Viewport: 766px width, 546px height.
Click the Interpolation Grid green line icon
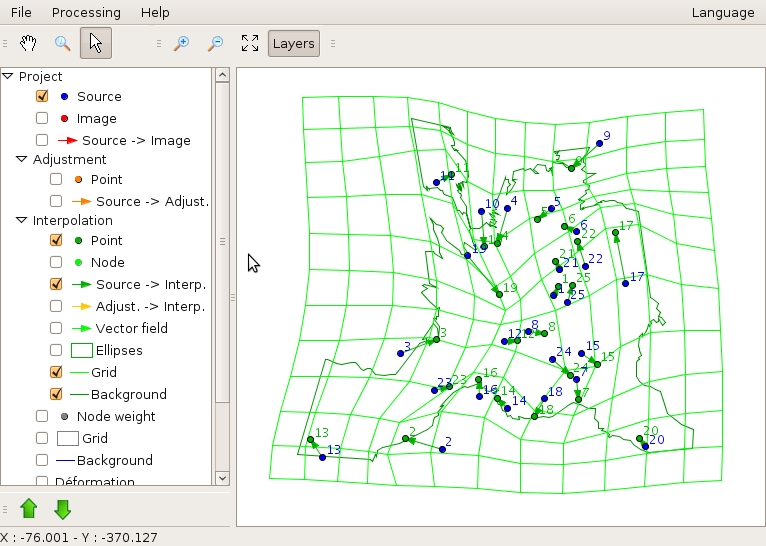click(80, 372)
